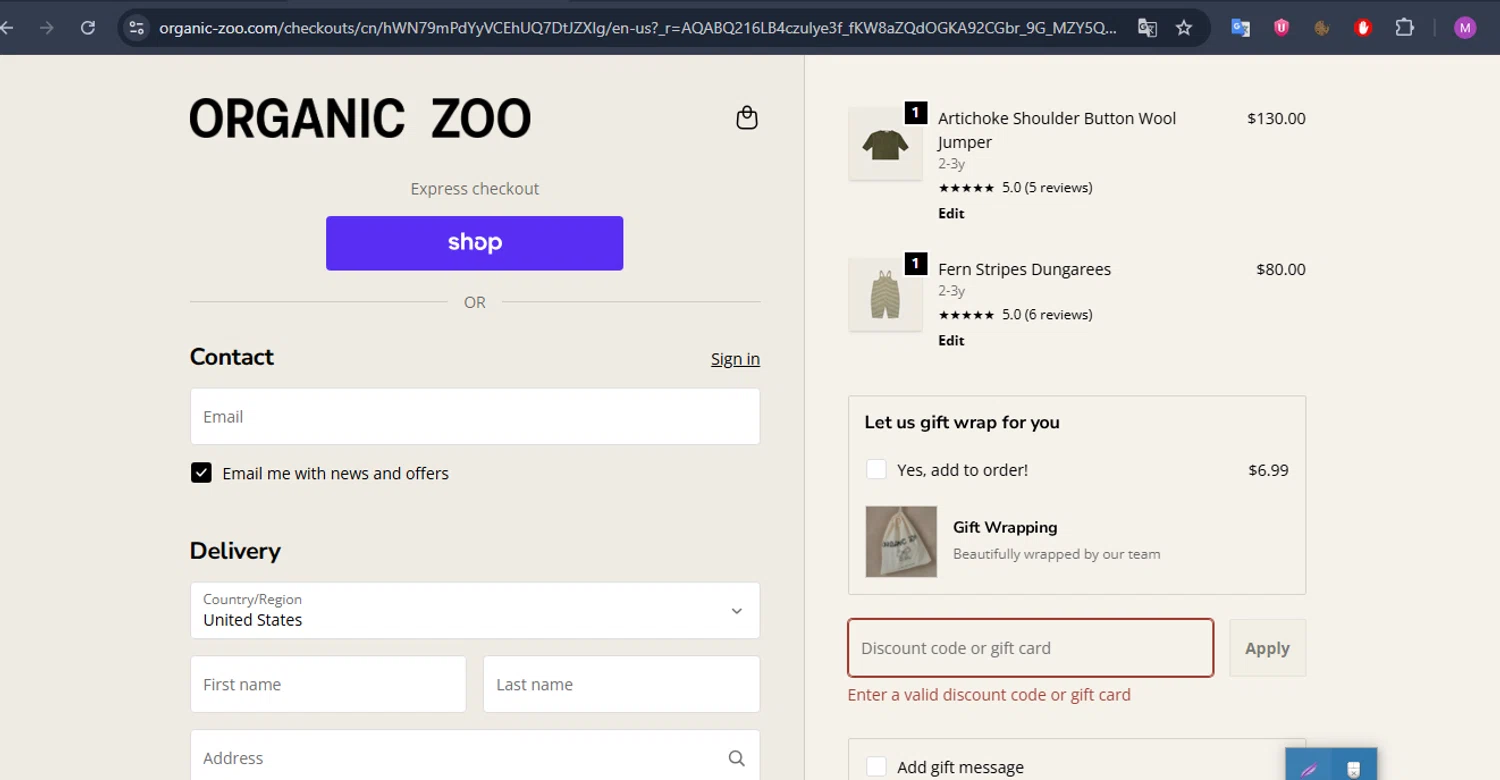The height and width of the screenshot is (780, 1500).
Task: Click the Delivery heading
Action: [235, 551]
